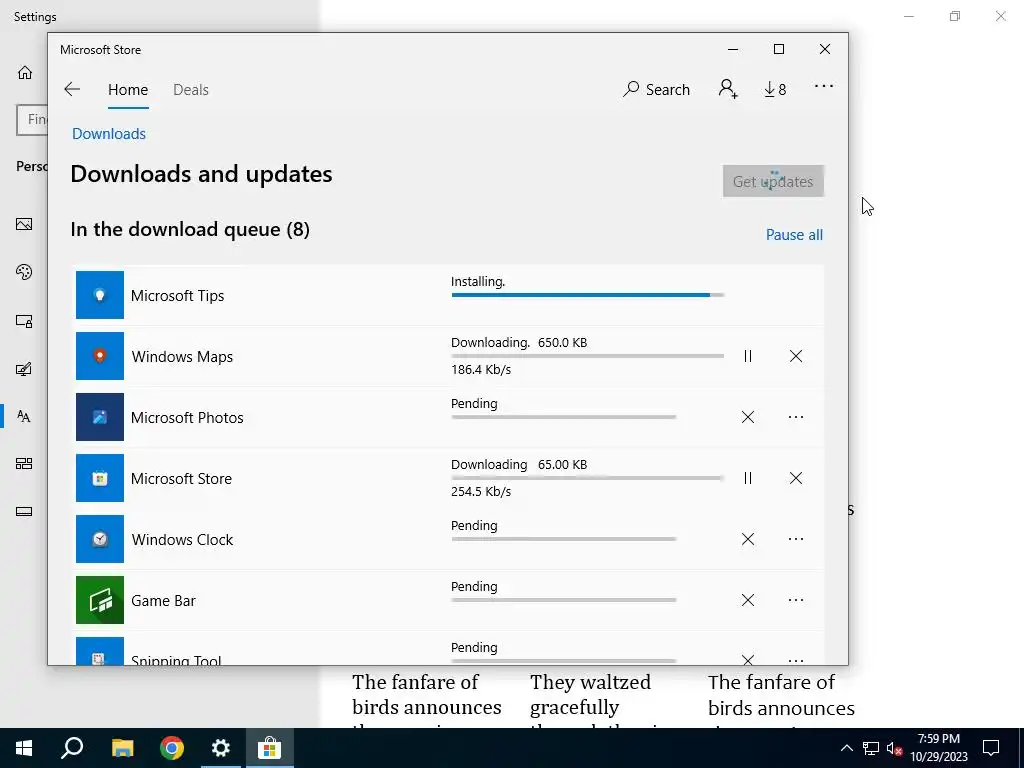
Task: Select the Microsoft Tips row name
Action: coord(178,295)
